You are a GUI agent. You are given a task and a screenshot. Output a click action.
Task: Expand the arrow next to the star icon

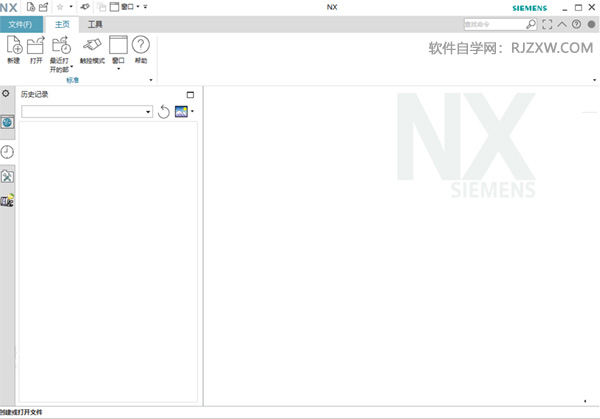pyautogui.click(x=71, y=7)
